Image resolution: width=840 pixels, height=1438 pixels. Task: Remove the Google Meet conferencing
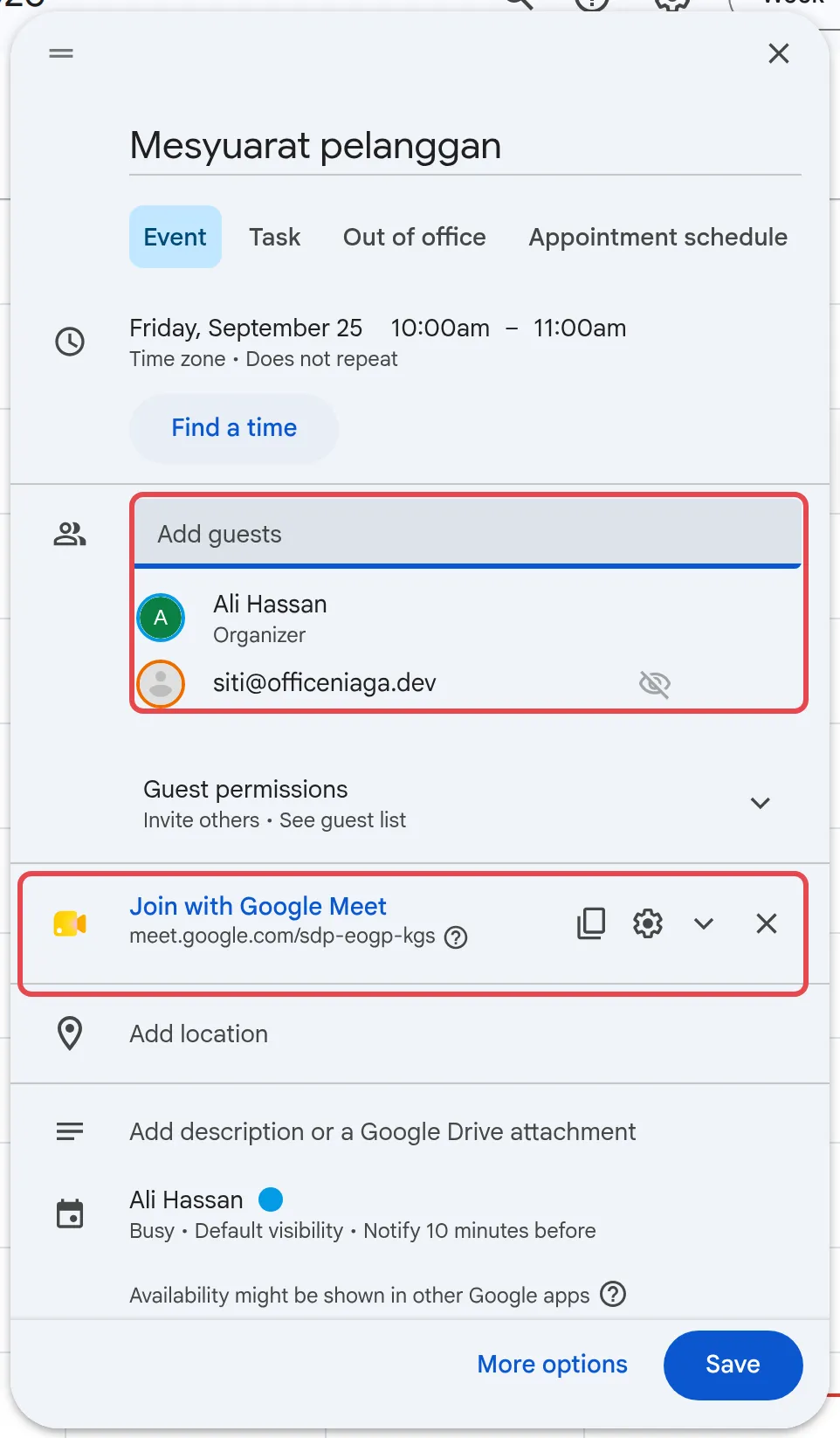pyautogui.click(x=767, y=923)
